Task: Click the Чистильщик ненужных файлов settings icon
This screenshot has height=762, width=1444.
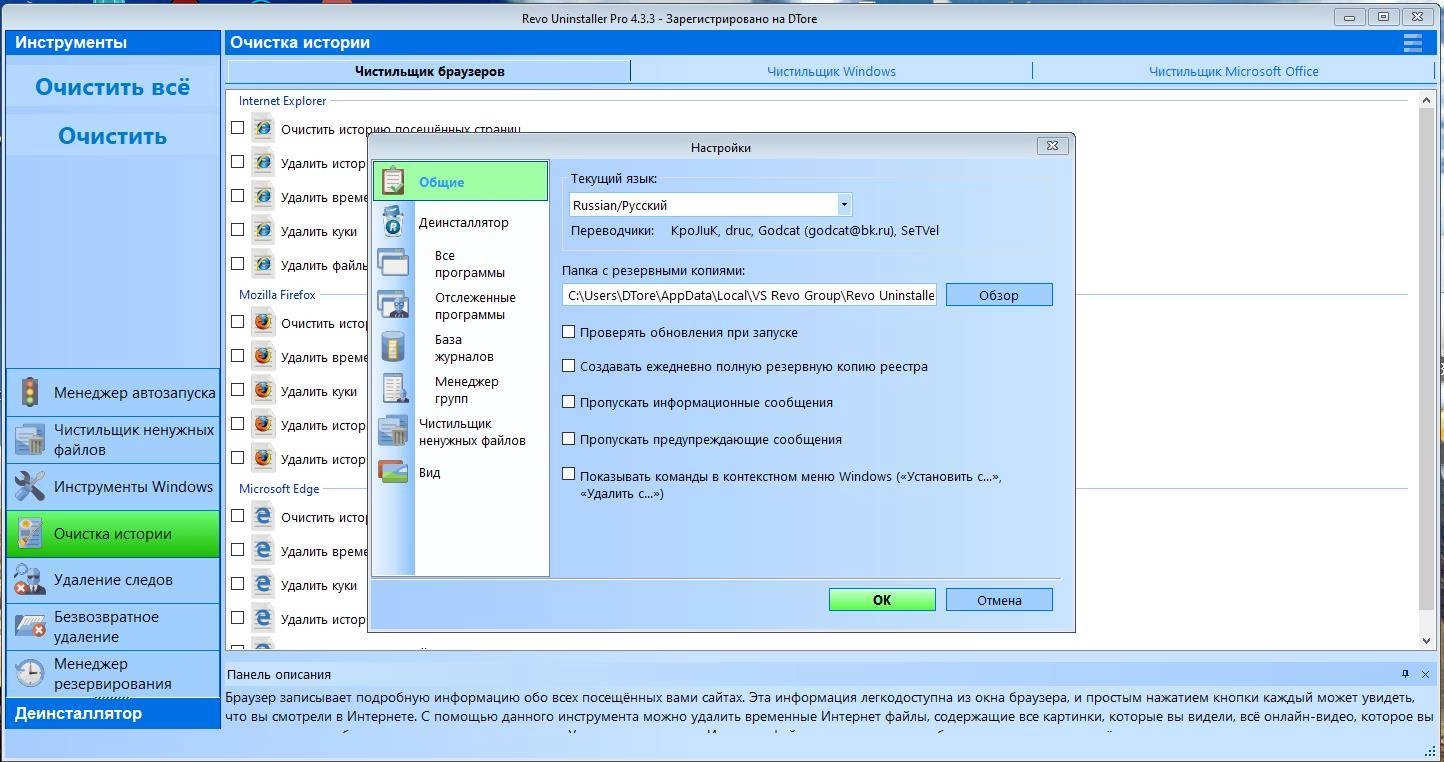Action: (x=393, y=431)
